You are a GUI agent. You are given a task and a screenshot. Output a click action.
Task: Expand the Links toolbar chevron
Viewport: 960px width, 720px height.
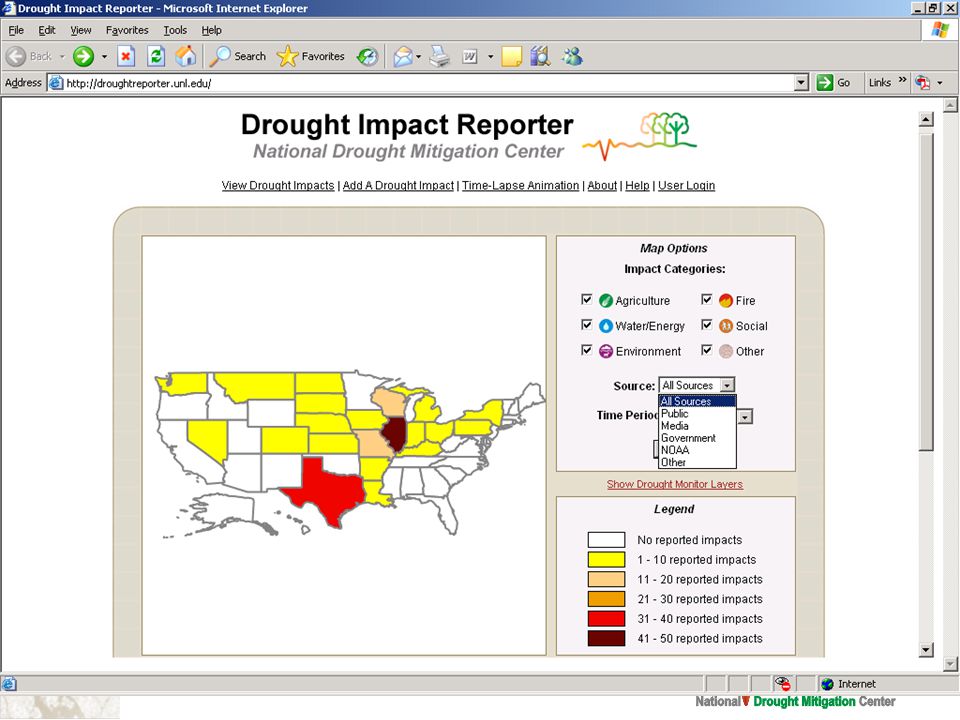[902, 81]
